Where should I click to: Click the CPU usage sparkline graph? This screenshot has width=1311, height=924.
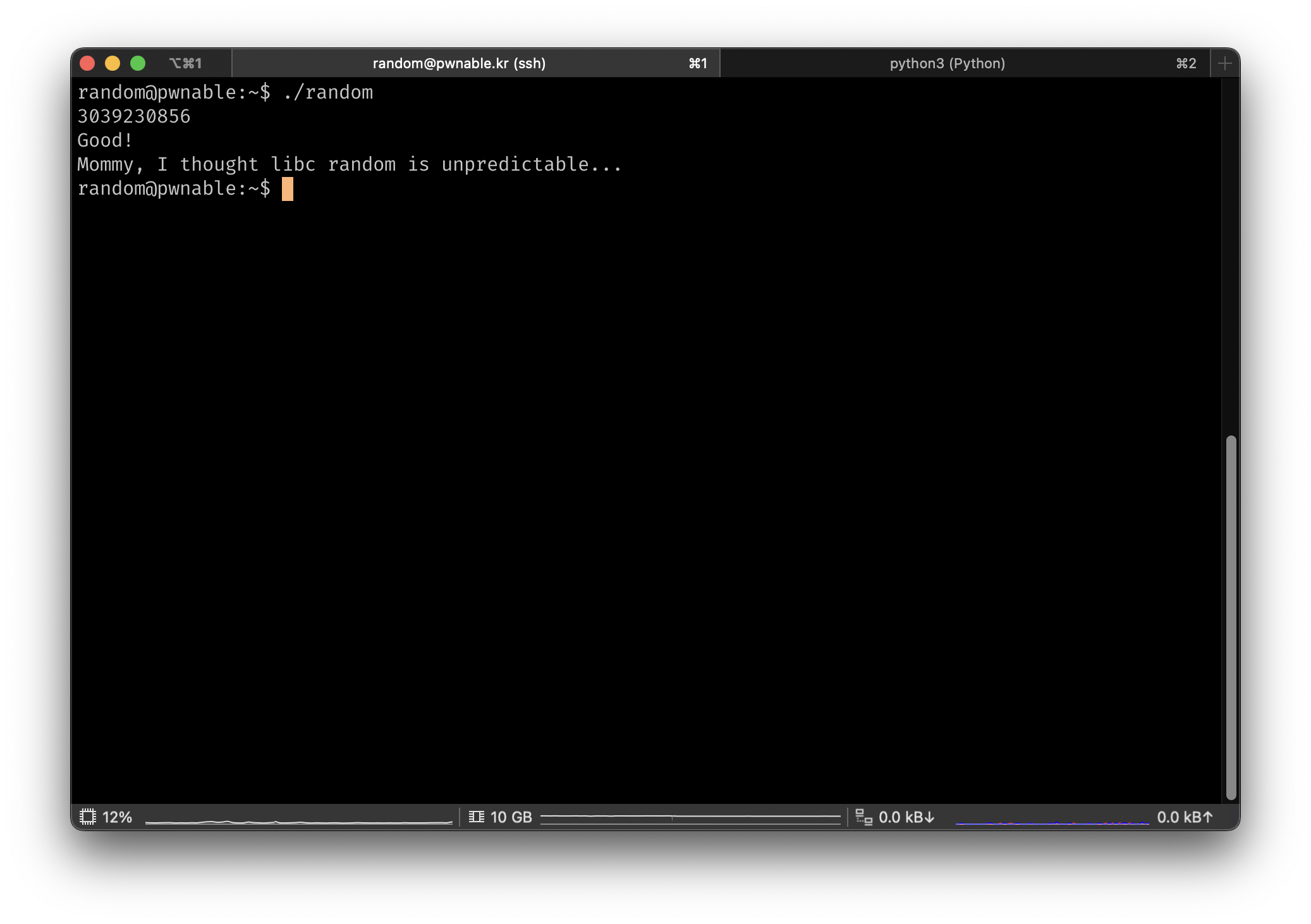click(x=298, y=820)
